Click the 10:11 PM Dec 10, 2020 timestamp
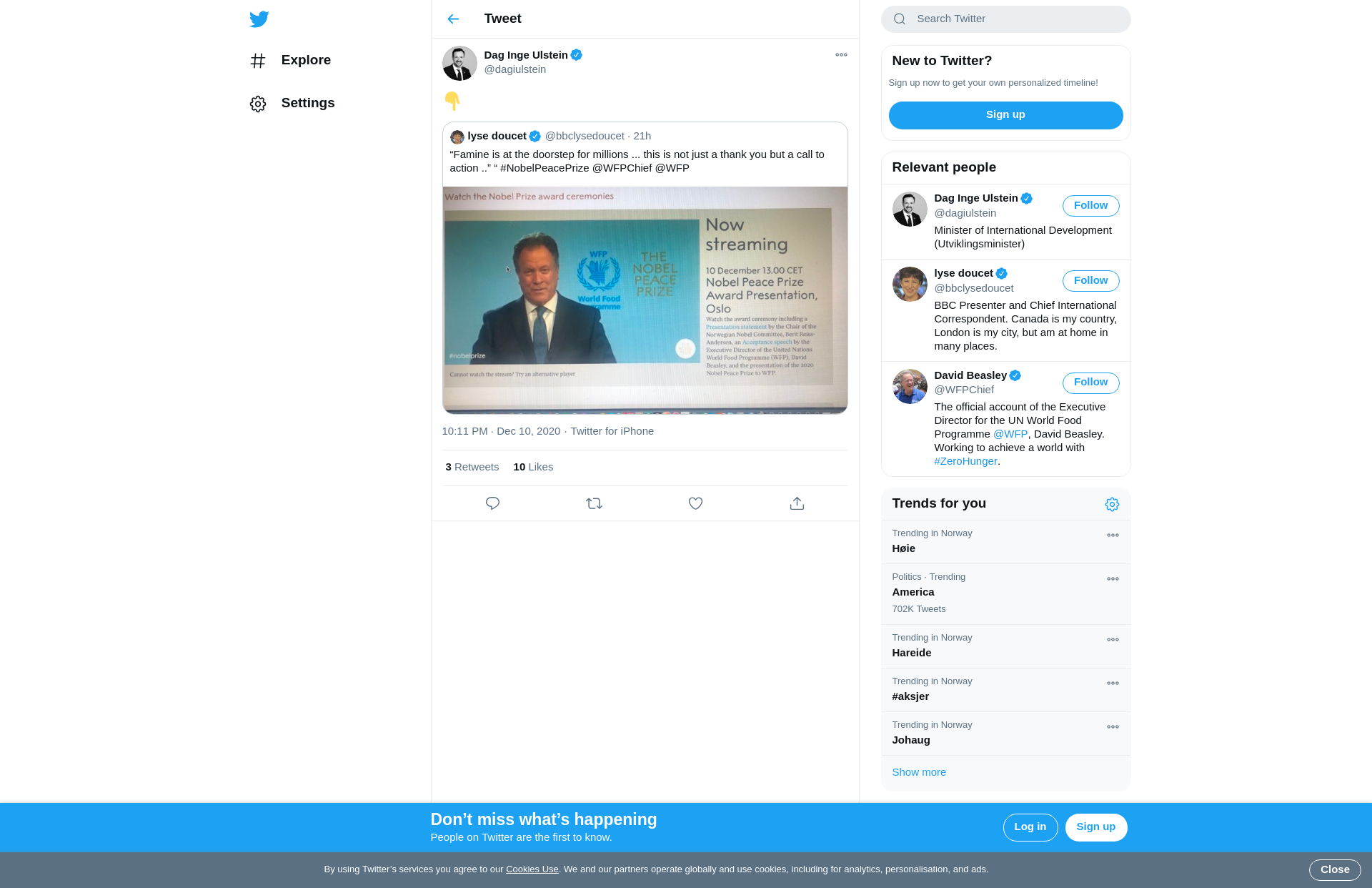The width and height of the screenshot is (1372, 888). [x=501, y=431]
